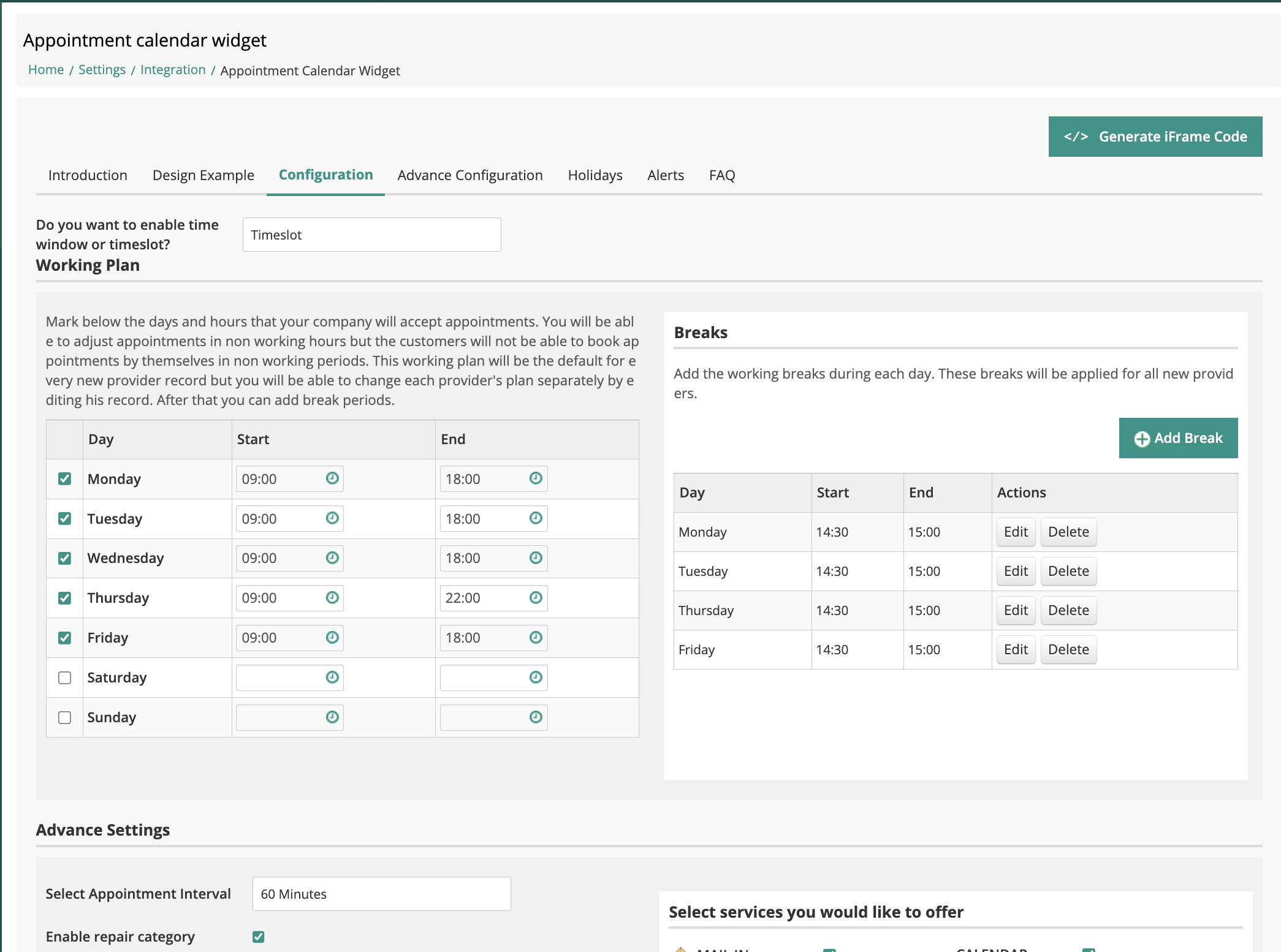
Task: Click Generate iFrame Code button
Action: click(1155, 137)
